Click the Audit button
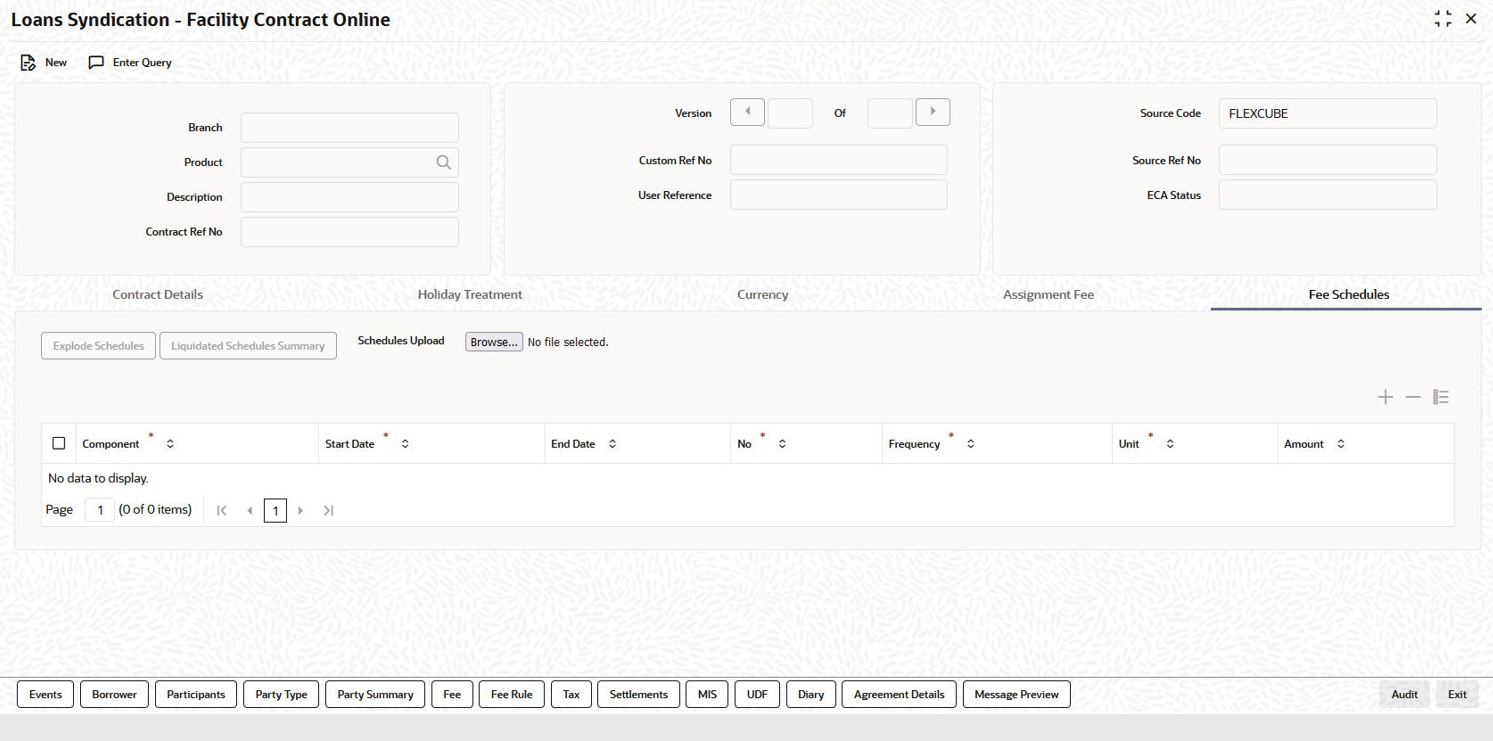The height and width of the screenshot is (741, 1493). pos(1404,694)
